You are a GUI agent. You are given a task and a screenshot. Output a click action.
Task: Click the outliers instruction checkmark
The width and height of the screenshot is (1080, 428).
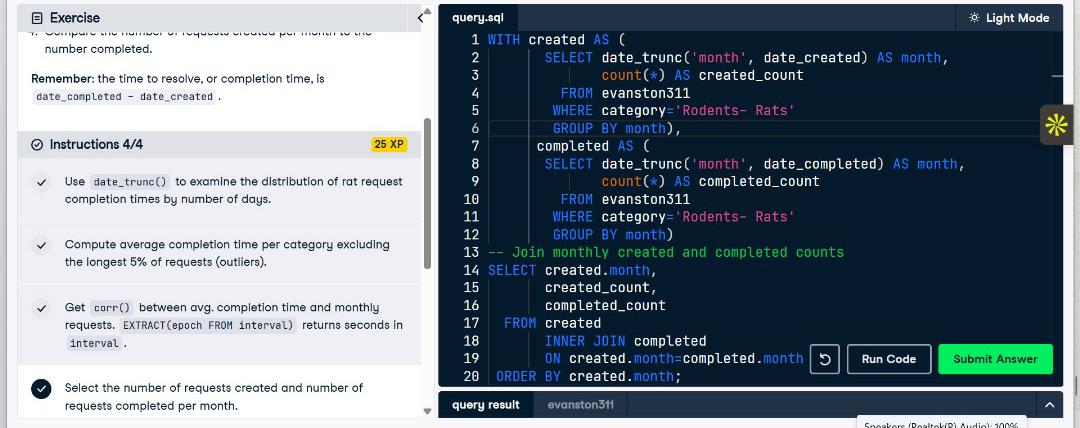pos(41,245)
